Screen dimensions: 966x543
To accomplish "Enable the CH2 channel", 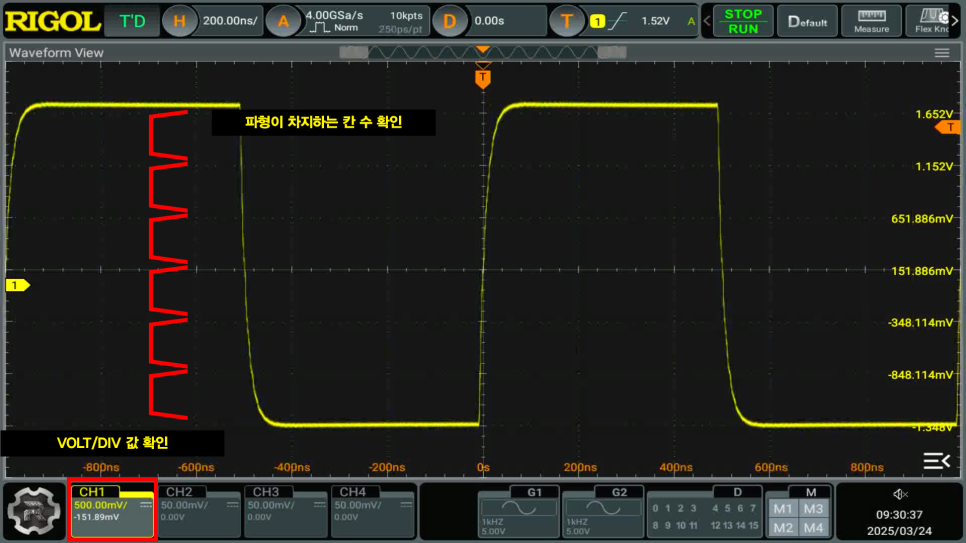I will (x=199, y=511).
